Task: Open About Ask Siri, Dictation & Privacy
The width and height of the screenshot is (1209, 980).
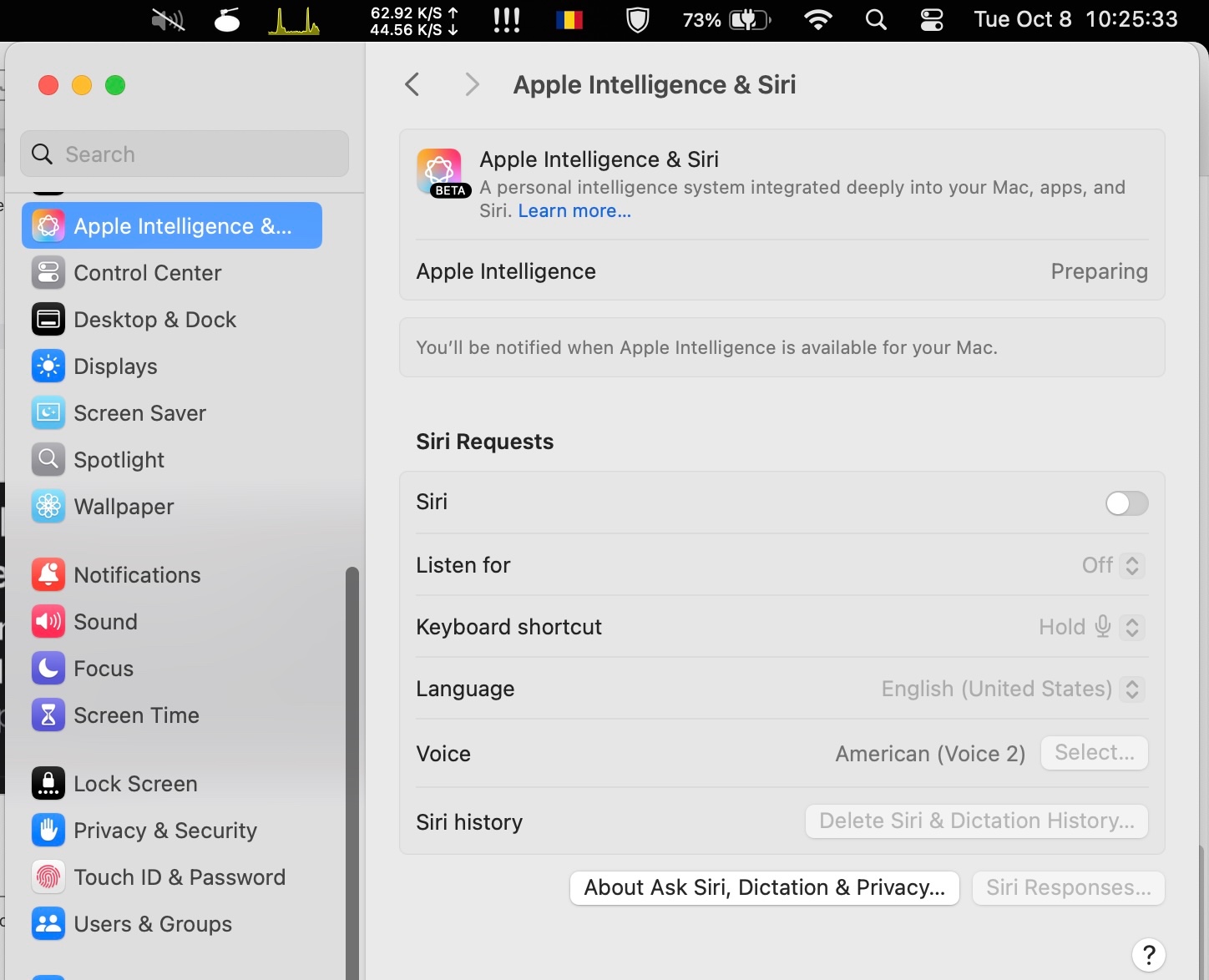Action: pos(765,888)
